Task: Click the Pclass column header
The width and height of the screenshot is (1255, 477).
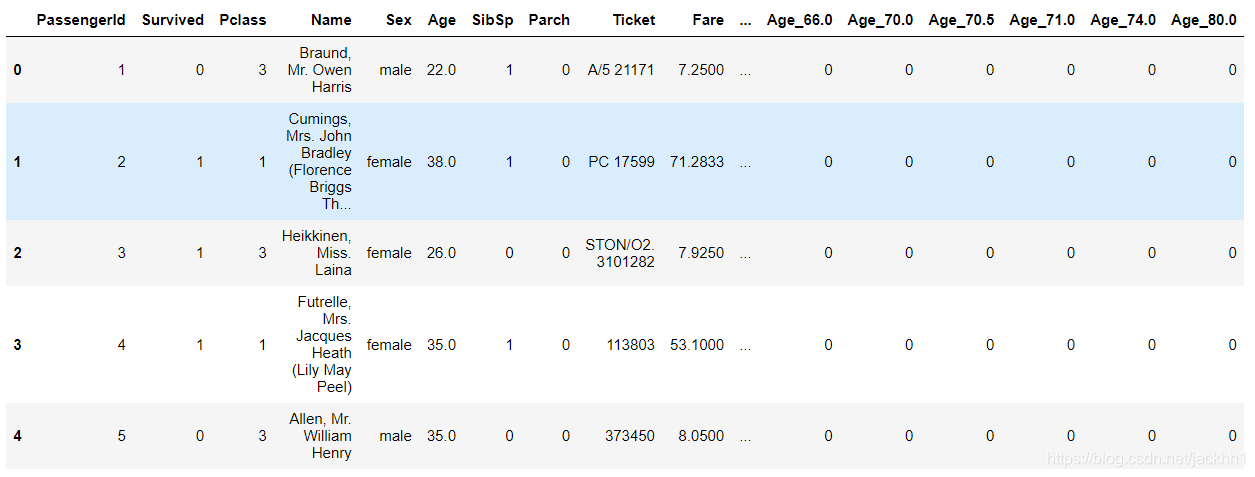Action: coord(243,20)
